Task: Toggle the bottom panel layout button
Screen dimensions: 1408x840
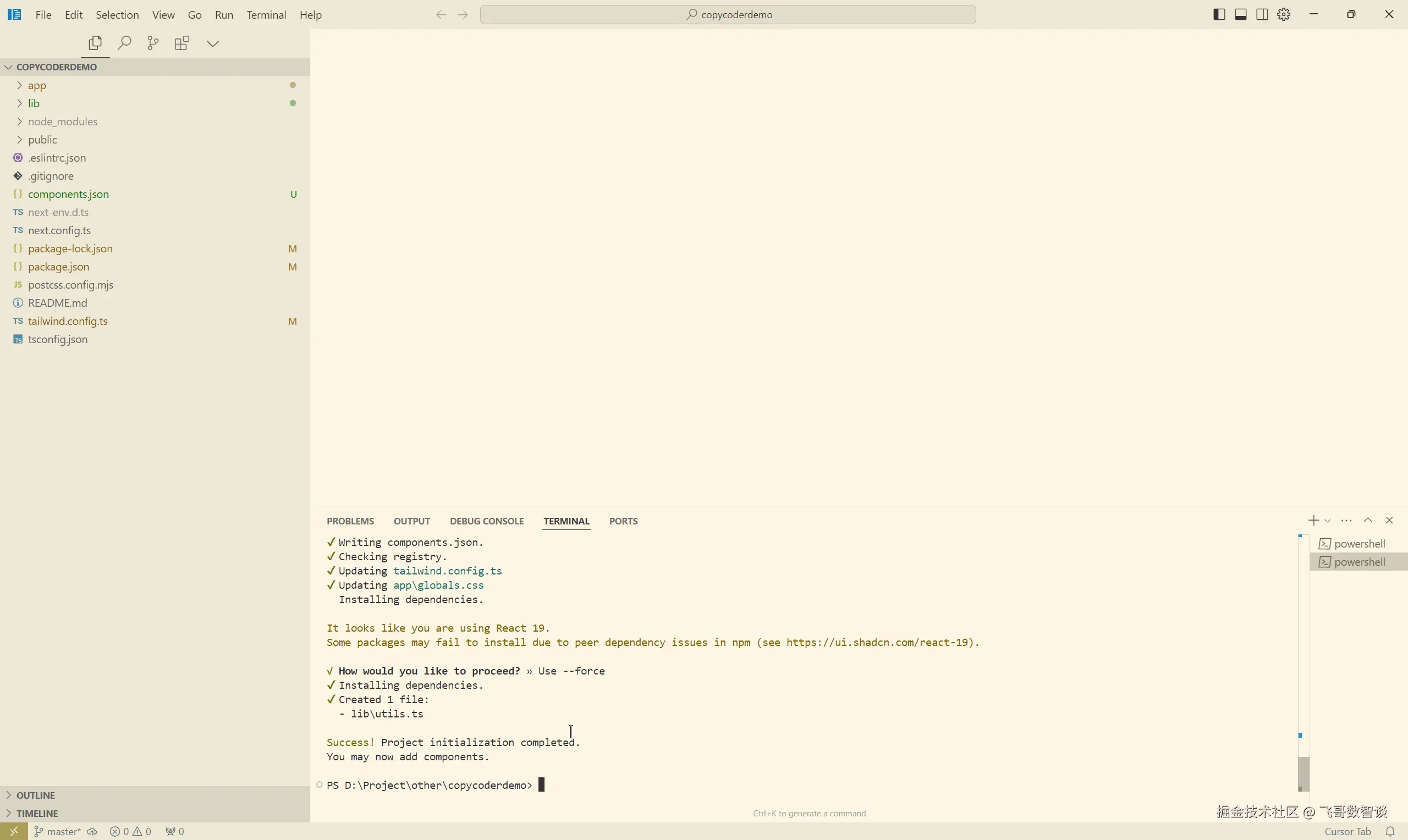Action: [1240, 15]
